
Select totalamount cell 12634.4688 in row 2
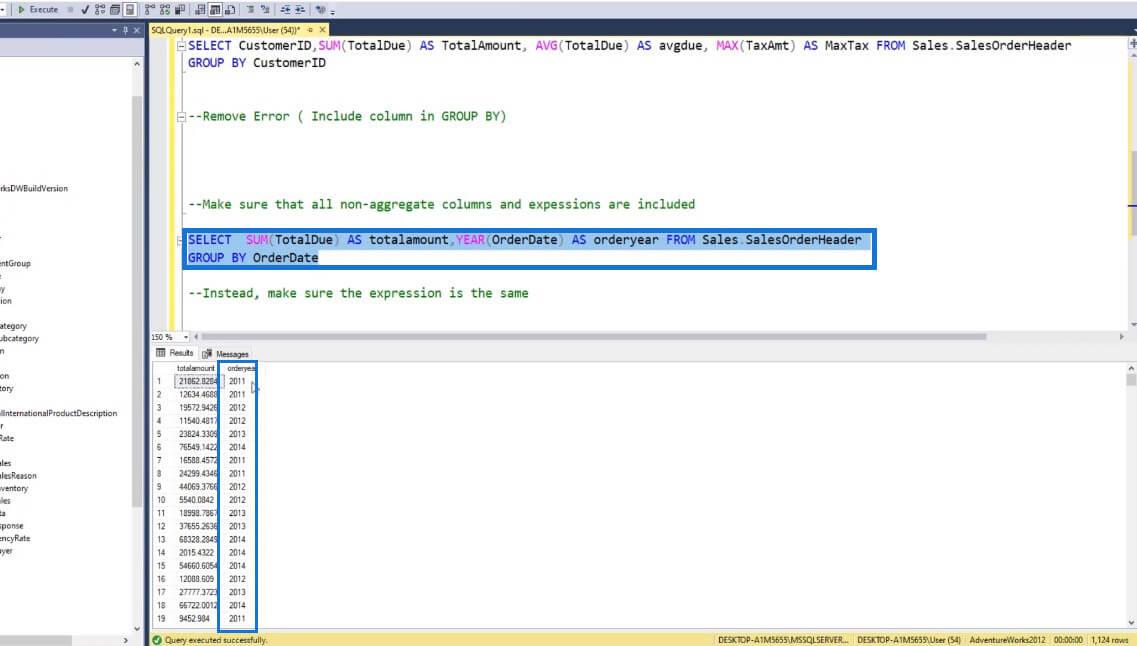point(197,394)
